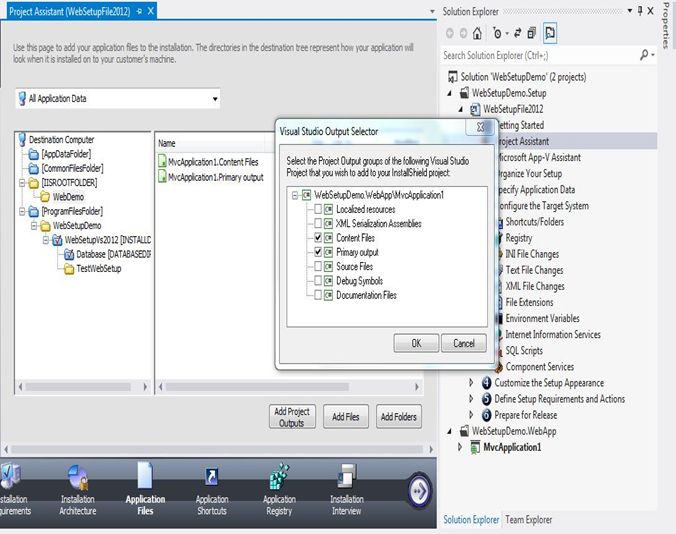Check the XML Serialization Assemblies checkbox

[x=318, y=223]
